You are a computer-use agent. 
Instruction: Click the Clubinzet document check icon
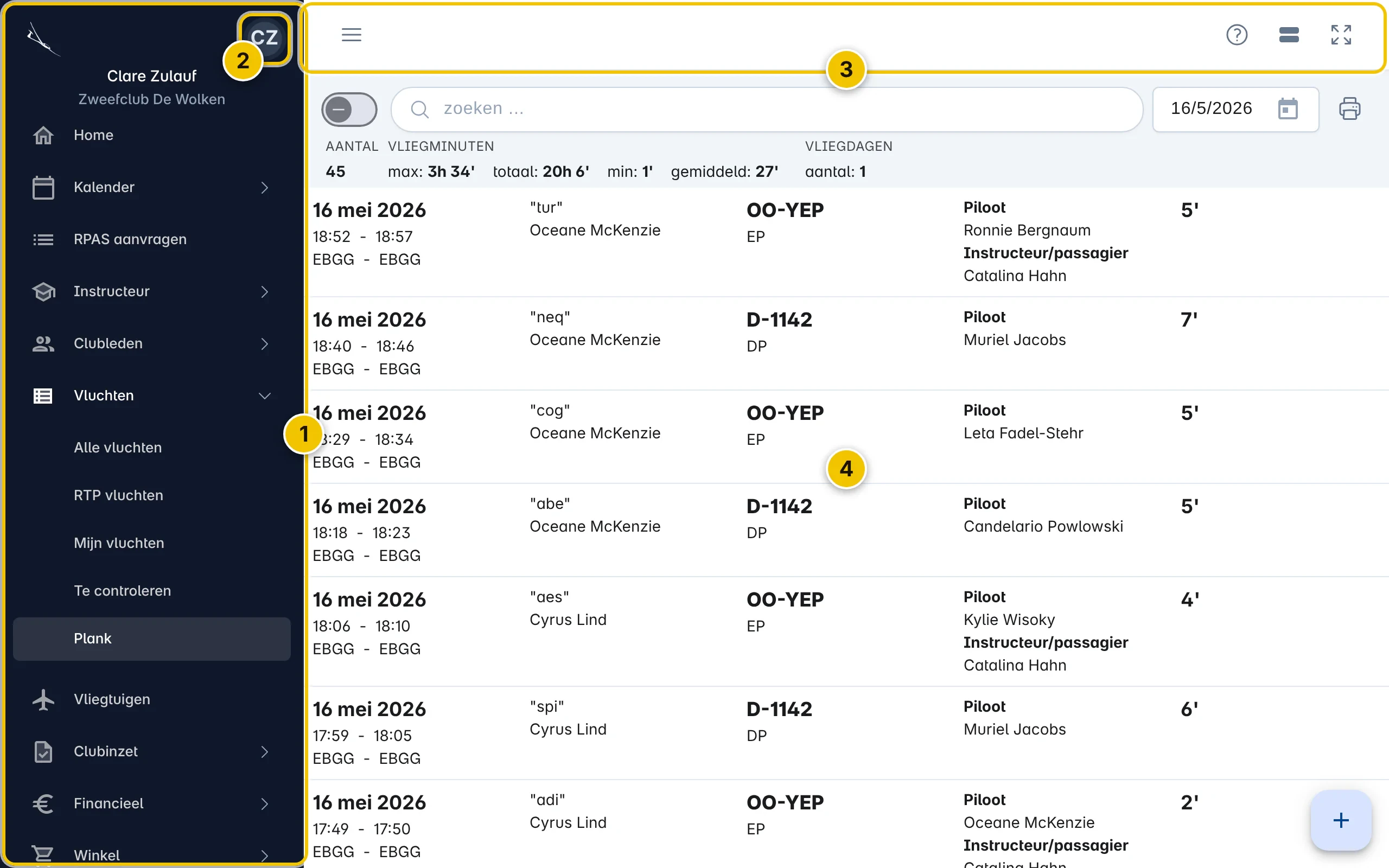[x=43, y=751]
